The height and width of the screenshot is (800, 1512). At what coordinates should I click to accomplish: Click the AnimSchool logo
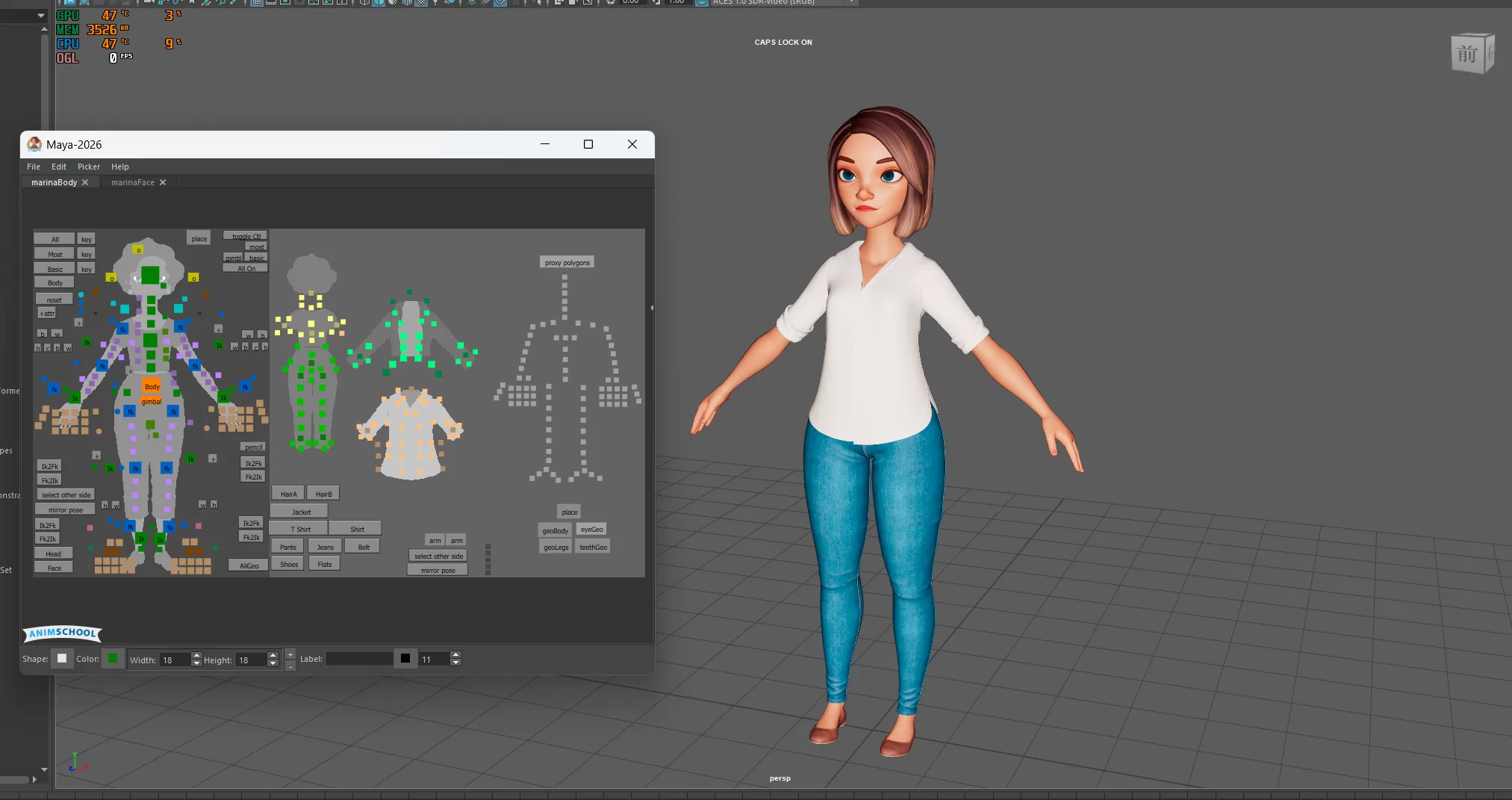pos(63,633)
